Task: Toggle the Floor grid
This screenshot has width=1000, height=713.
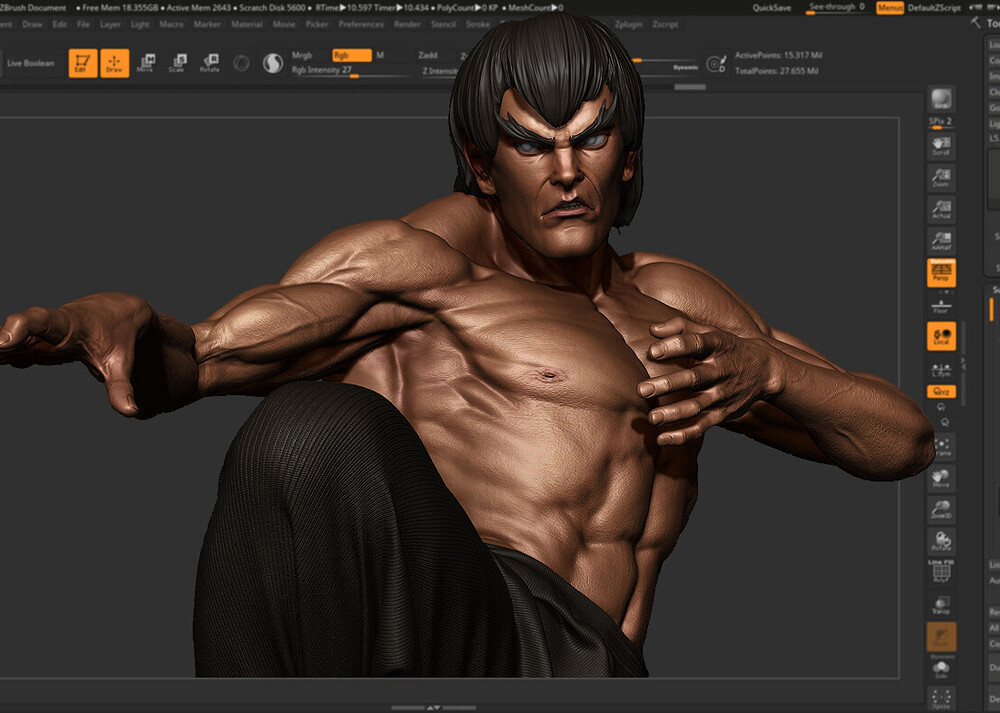Action: coord(941,306)
